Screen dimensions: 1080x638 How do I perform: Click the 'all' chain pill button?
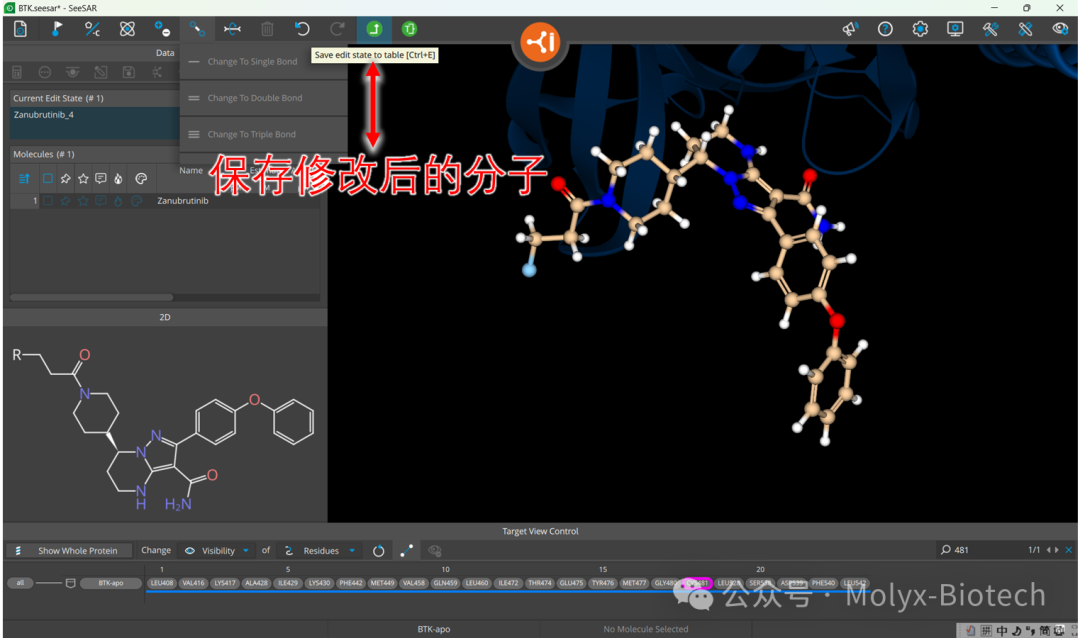pos(20,583)
